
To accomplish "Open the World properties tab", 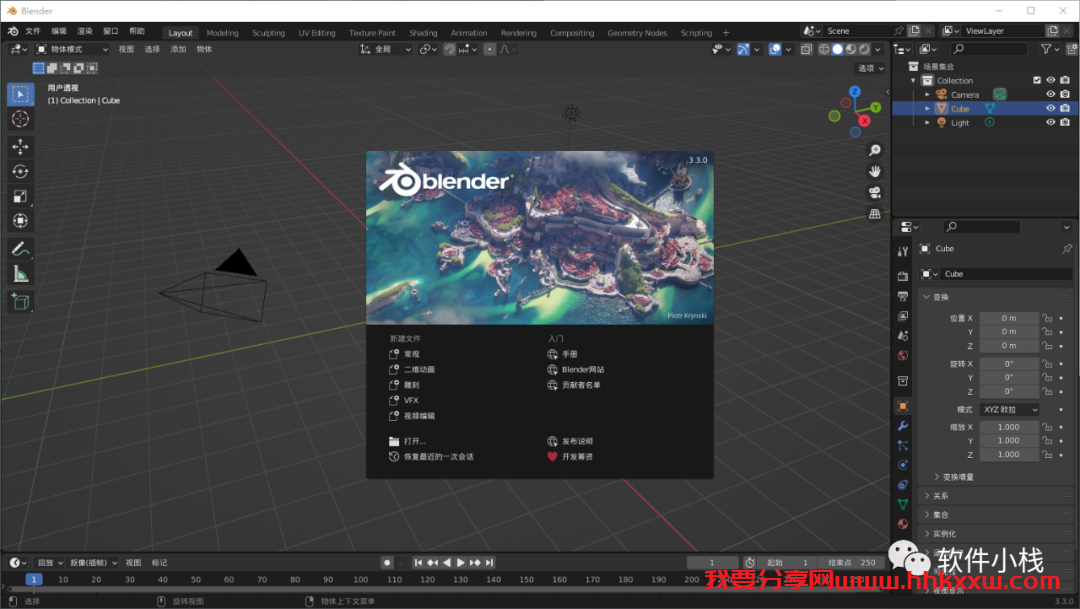I will click(903, 356).
